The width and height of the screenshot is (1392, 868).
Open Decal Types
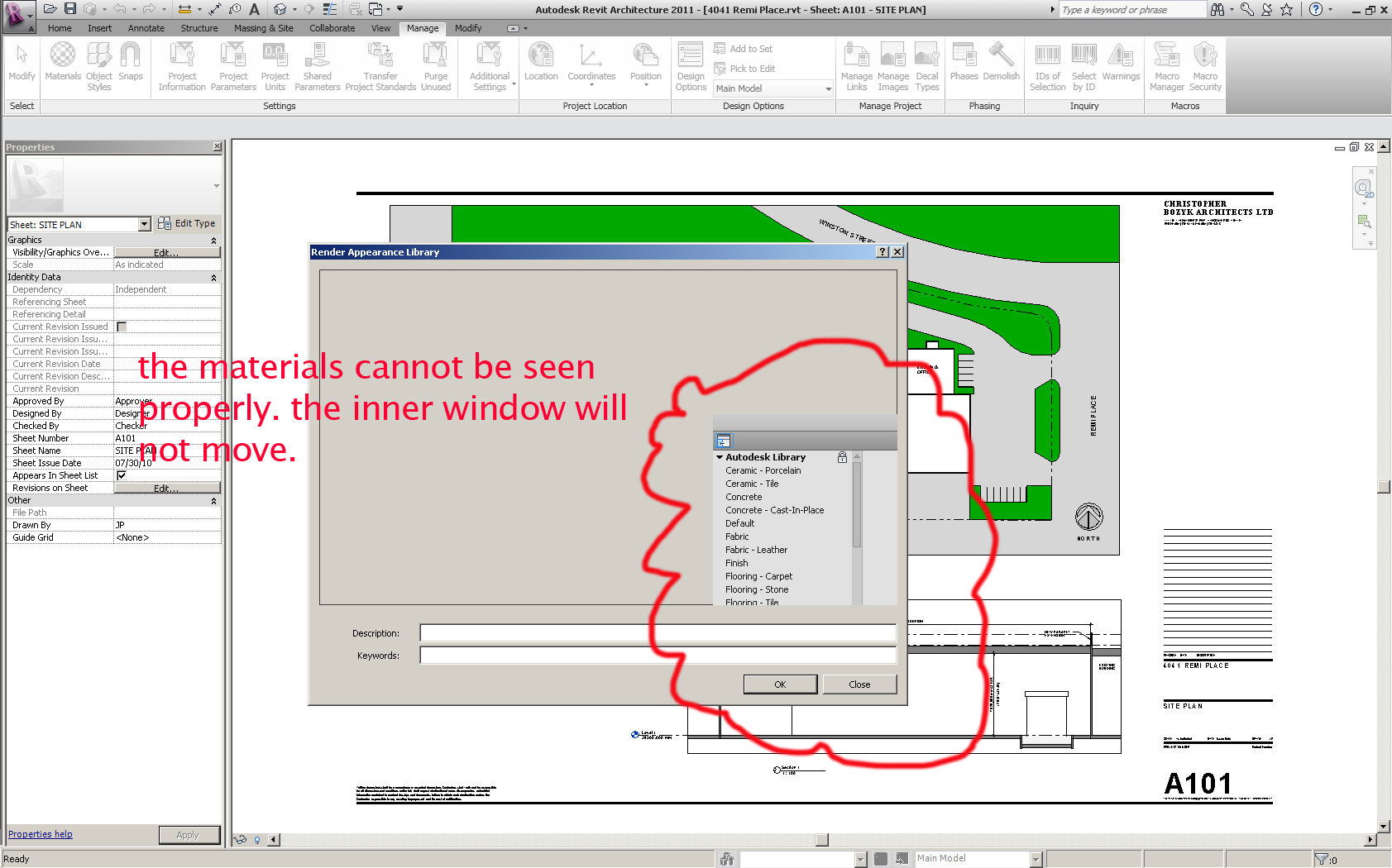[927, 67]
